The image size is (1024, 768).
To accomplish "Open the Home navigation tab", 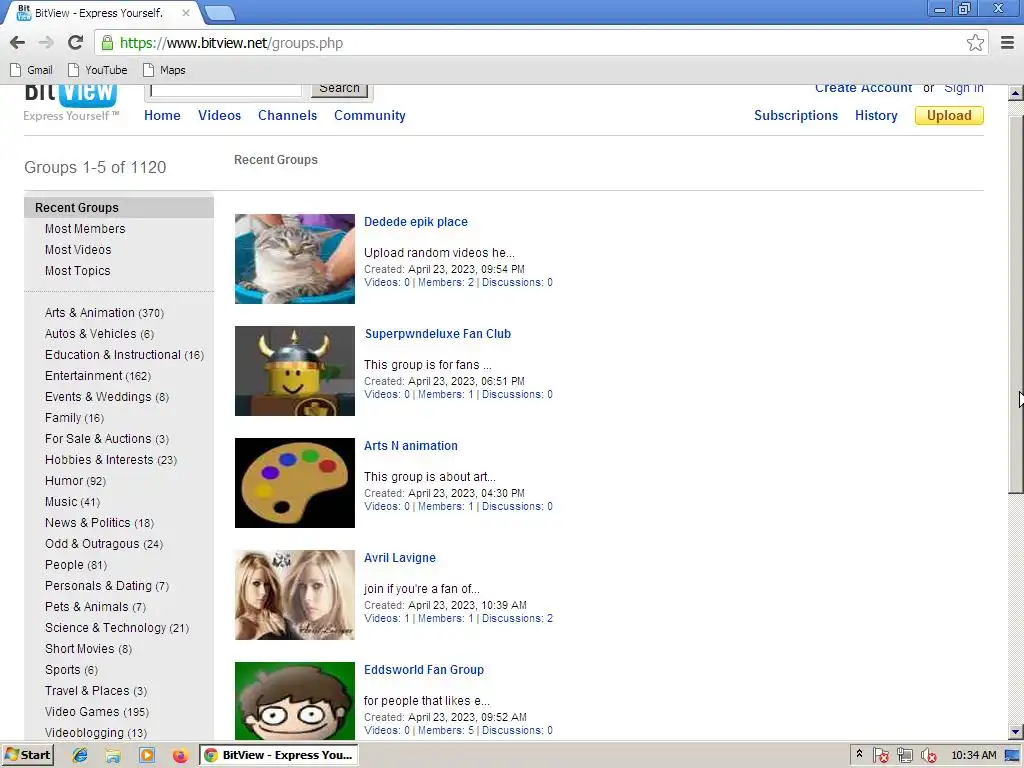I will tap(162, 116).
